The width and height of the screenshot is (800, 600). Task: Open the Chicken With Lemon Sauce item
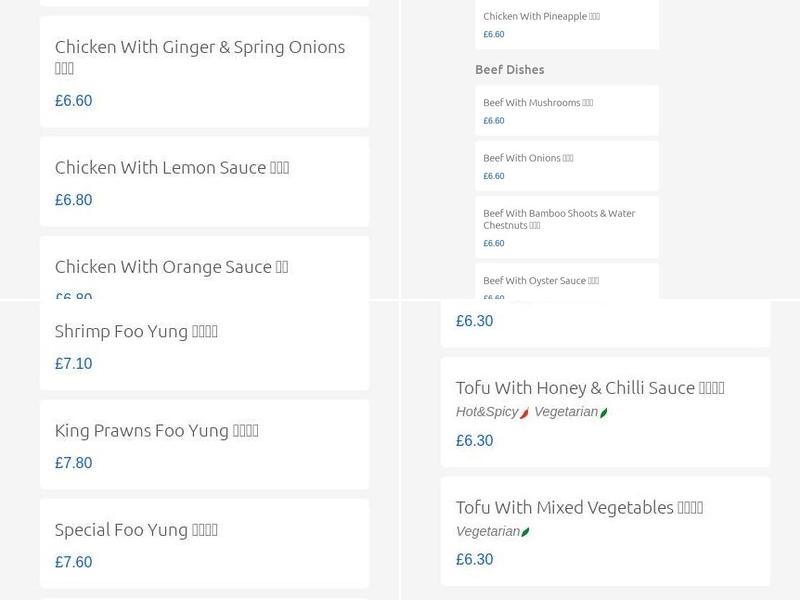[x=172, y=168]
